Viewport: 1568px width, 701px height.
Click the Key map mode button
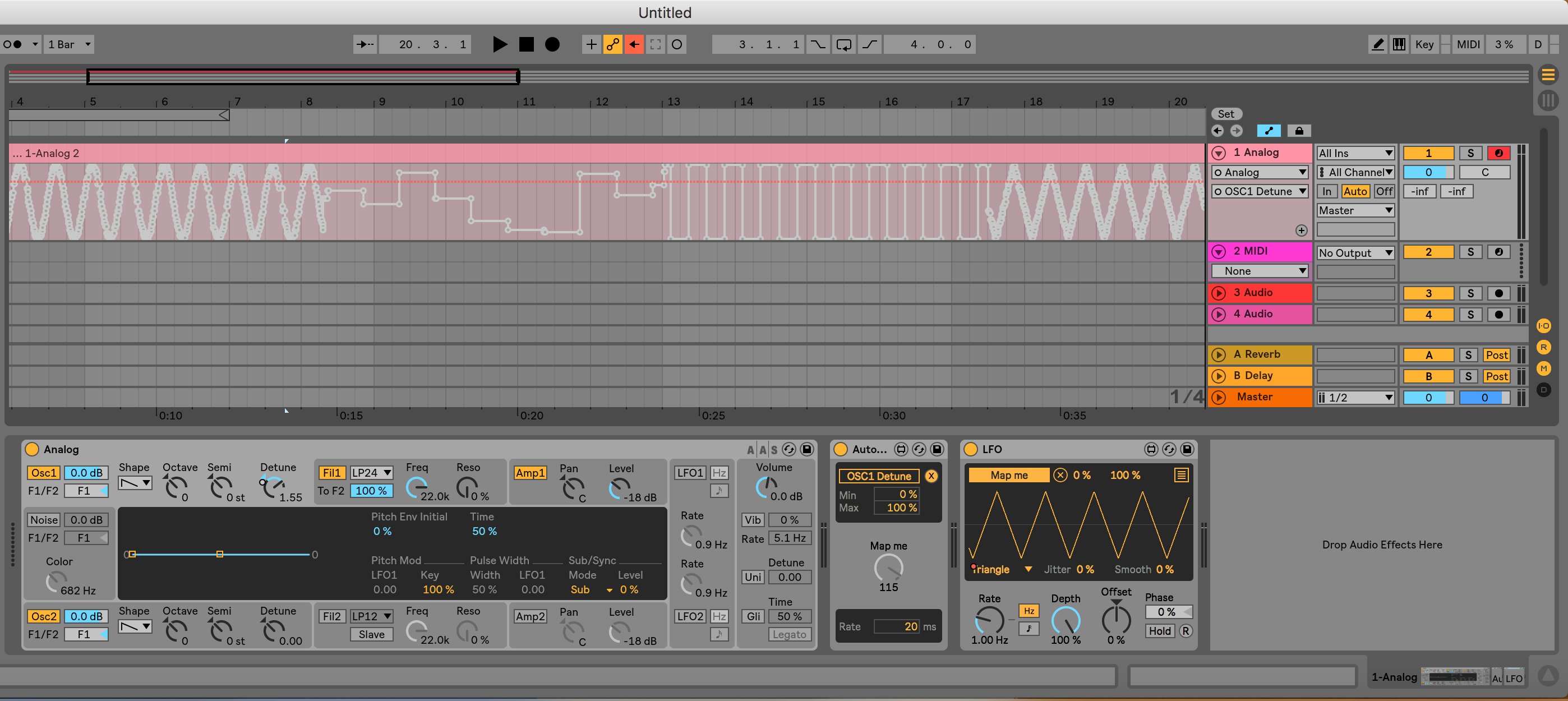(1424, 44)
